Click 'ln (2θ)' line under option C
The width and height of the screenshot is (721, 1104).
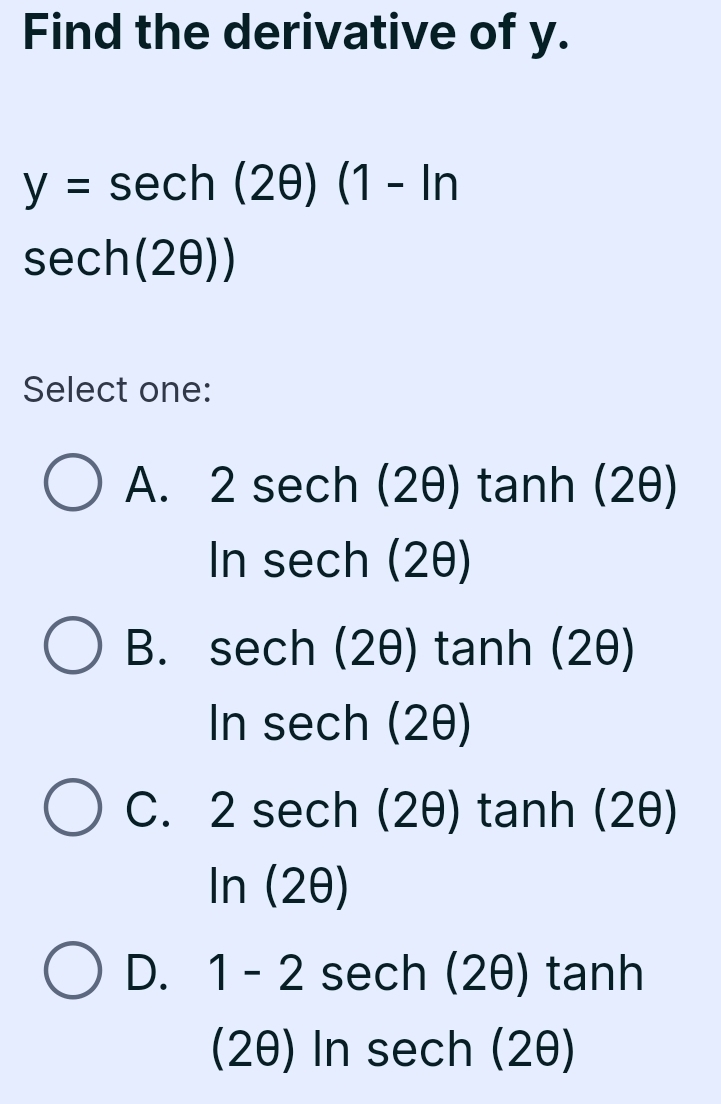click(x=279, y=886)
